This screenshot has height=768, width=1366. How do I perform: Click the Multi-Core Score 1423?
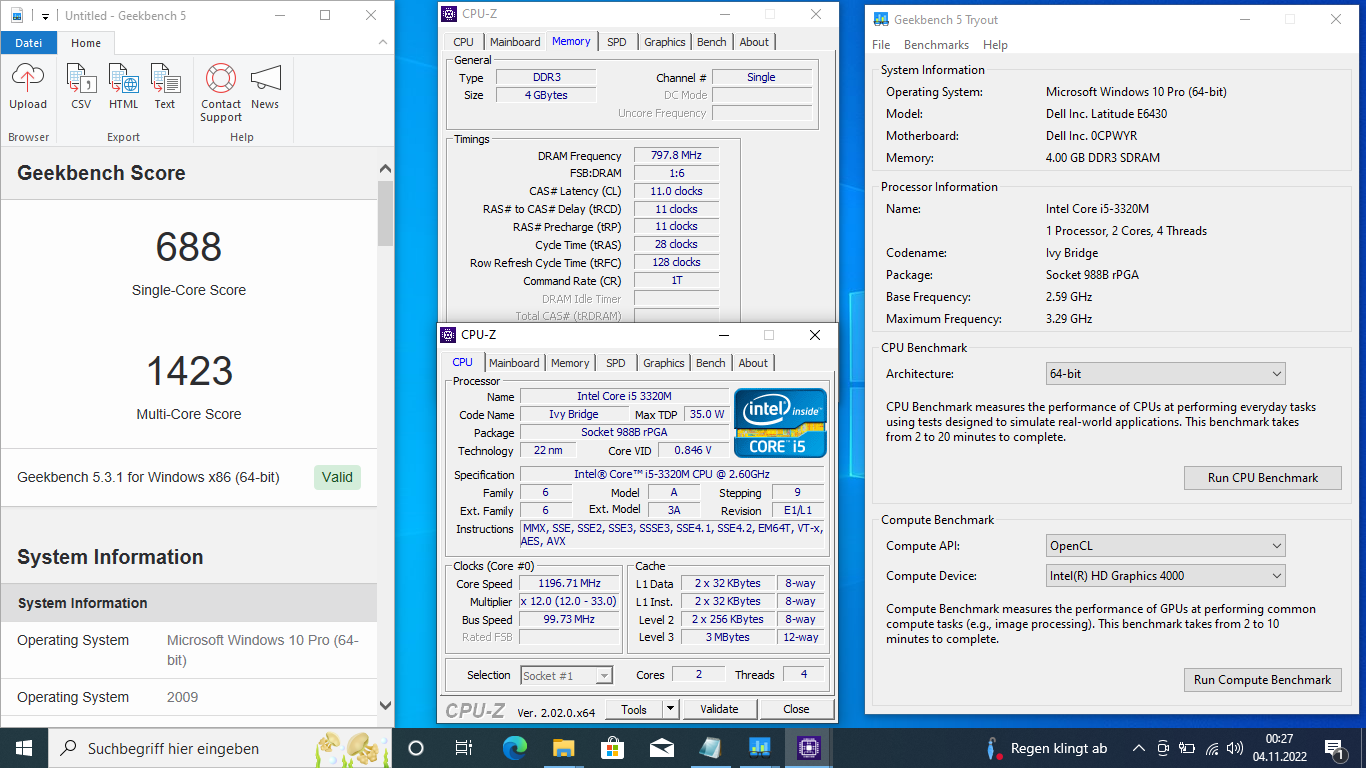[190, 371]
